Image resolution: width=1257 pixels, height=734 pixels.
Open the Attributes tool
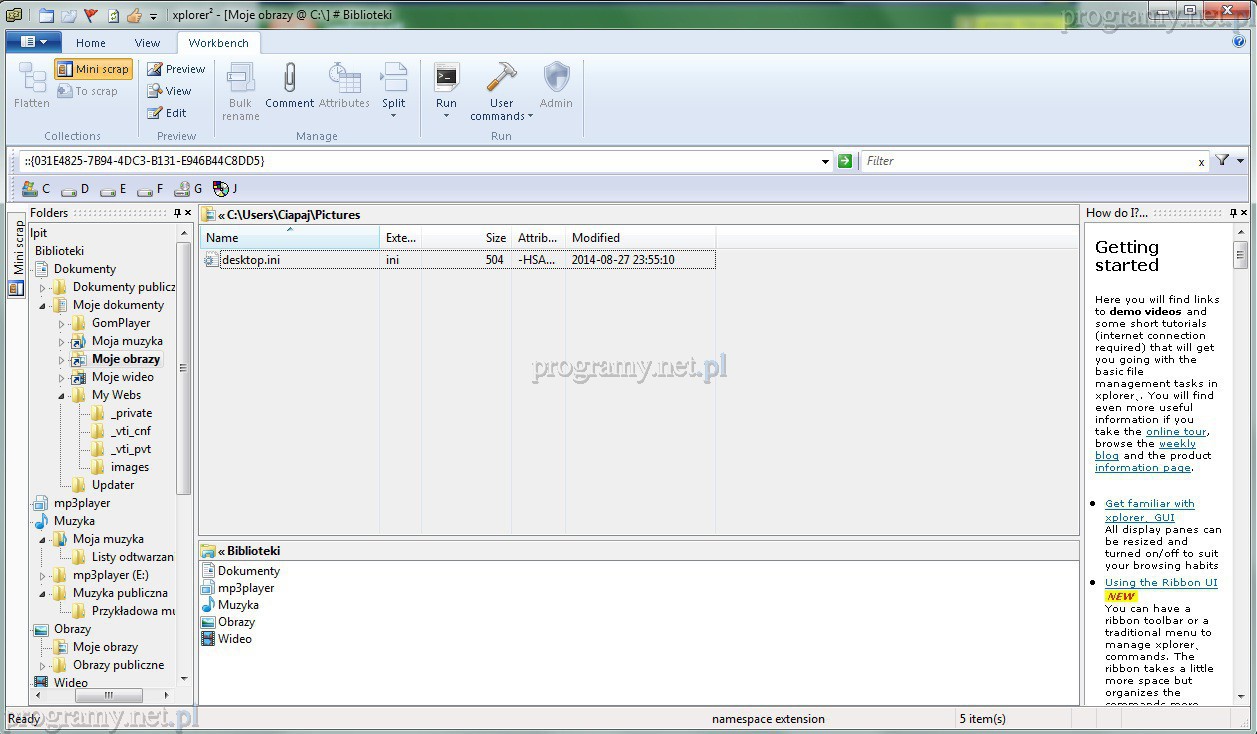click(344, 79)
